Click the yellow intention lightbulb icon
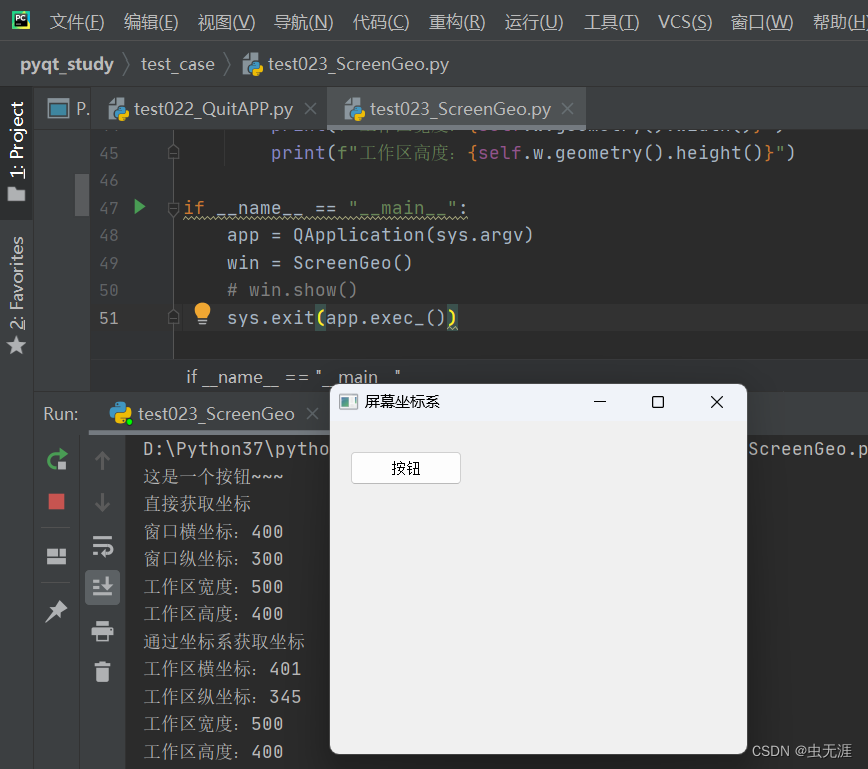 pos(203,314)
